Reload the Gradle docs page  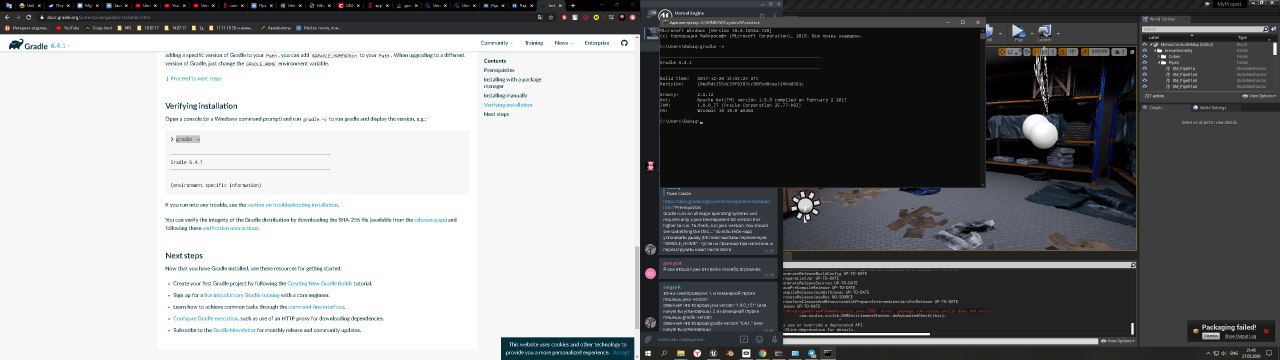[29, 17]
